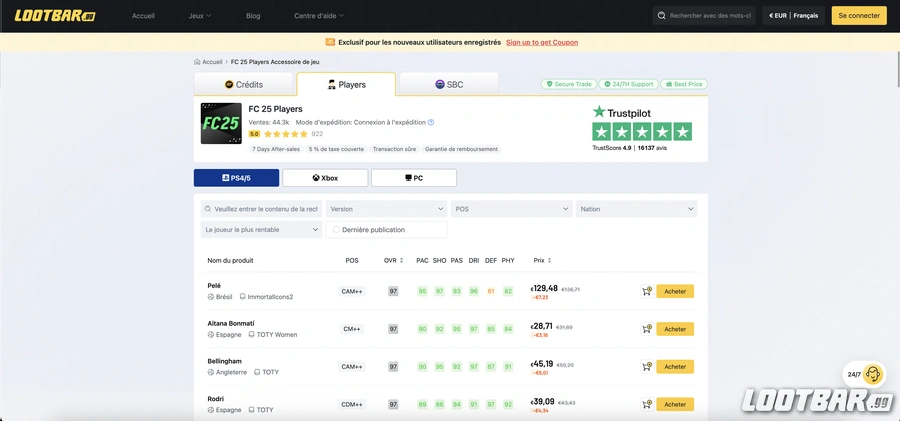Viewport: 900px width, 421px height.
Task: Click Accueil breadcrumb link
Action: [212, 61]
